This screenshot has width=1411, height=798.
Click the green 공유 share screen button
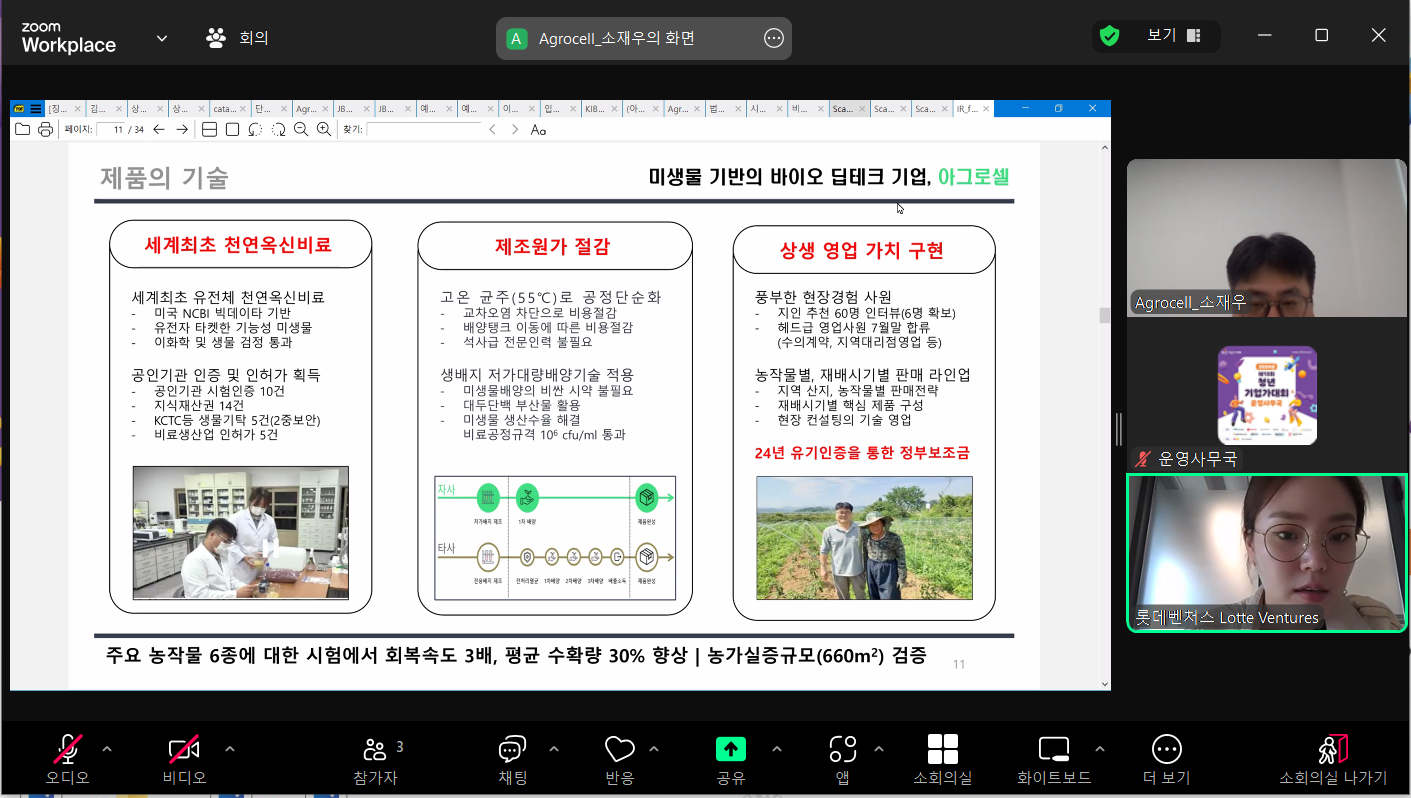(731, 749)
